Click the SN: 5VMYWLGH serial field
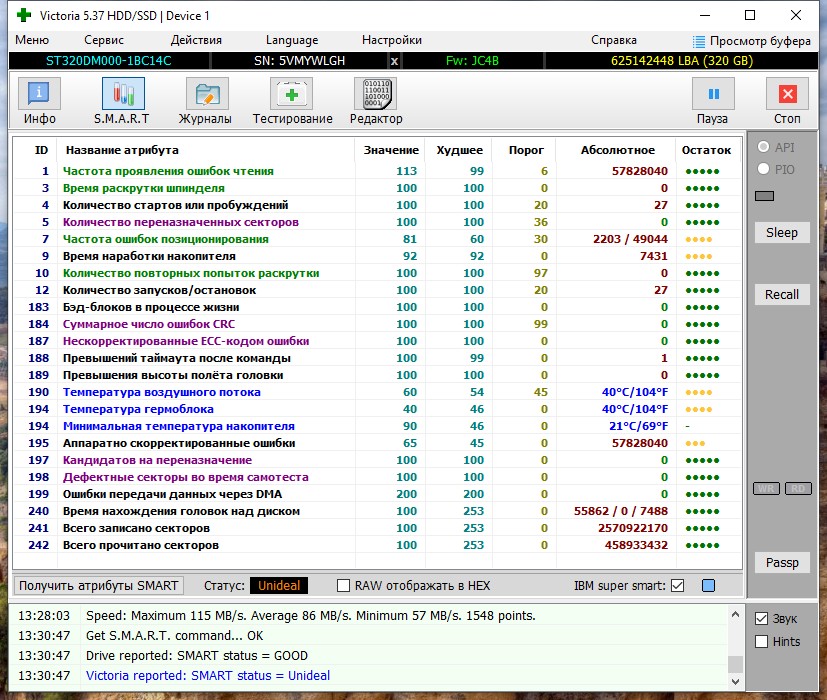The image size is (827, 700). point(300,61)
